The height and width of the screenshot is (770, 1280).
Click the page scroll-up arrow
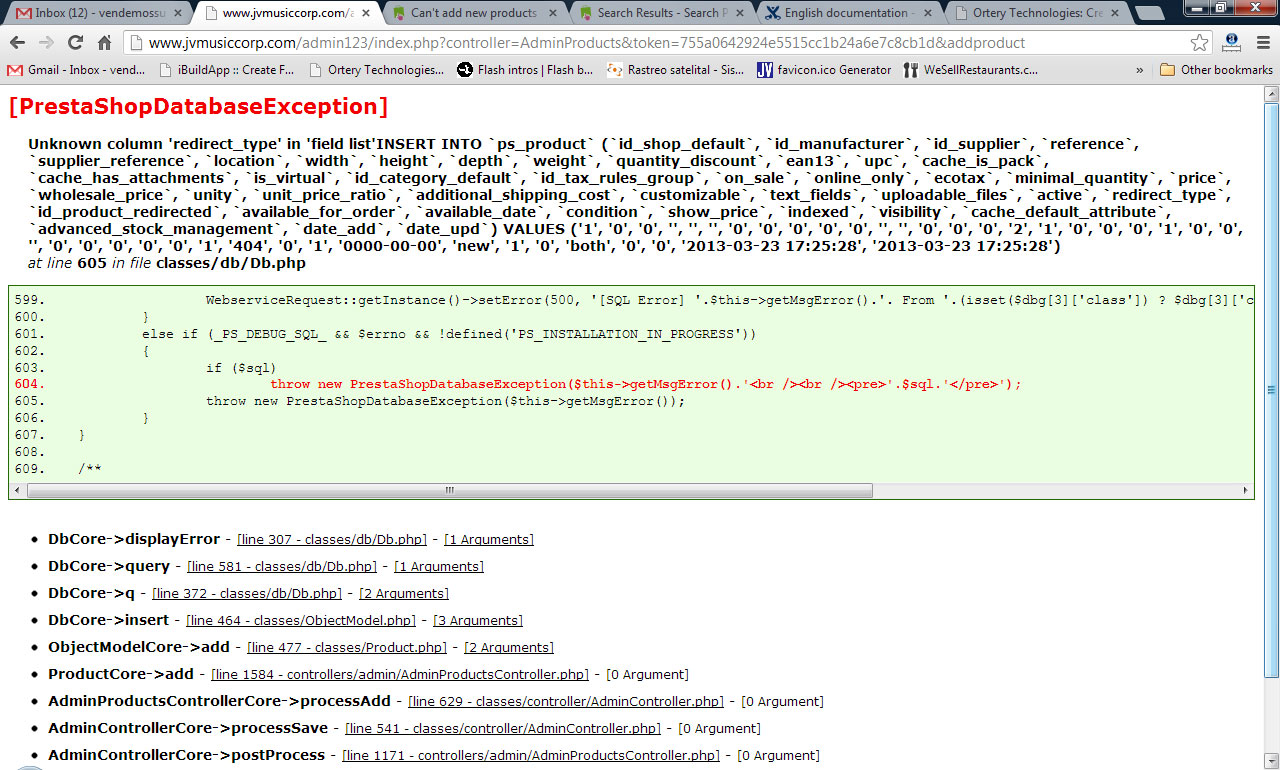(1271, 92)
